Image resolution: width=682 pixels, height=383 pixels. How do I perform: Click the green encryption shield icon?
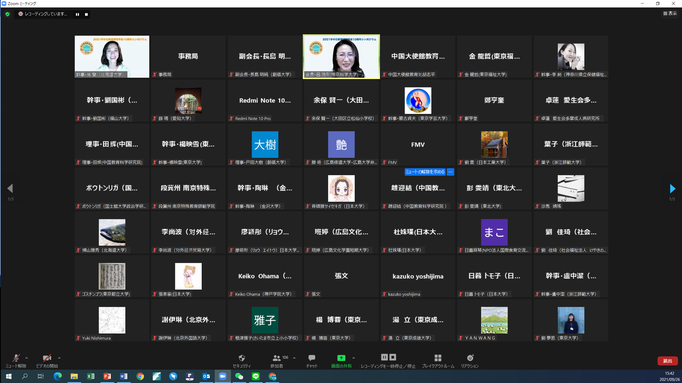(7, 14)
